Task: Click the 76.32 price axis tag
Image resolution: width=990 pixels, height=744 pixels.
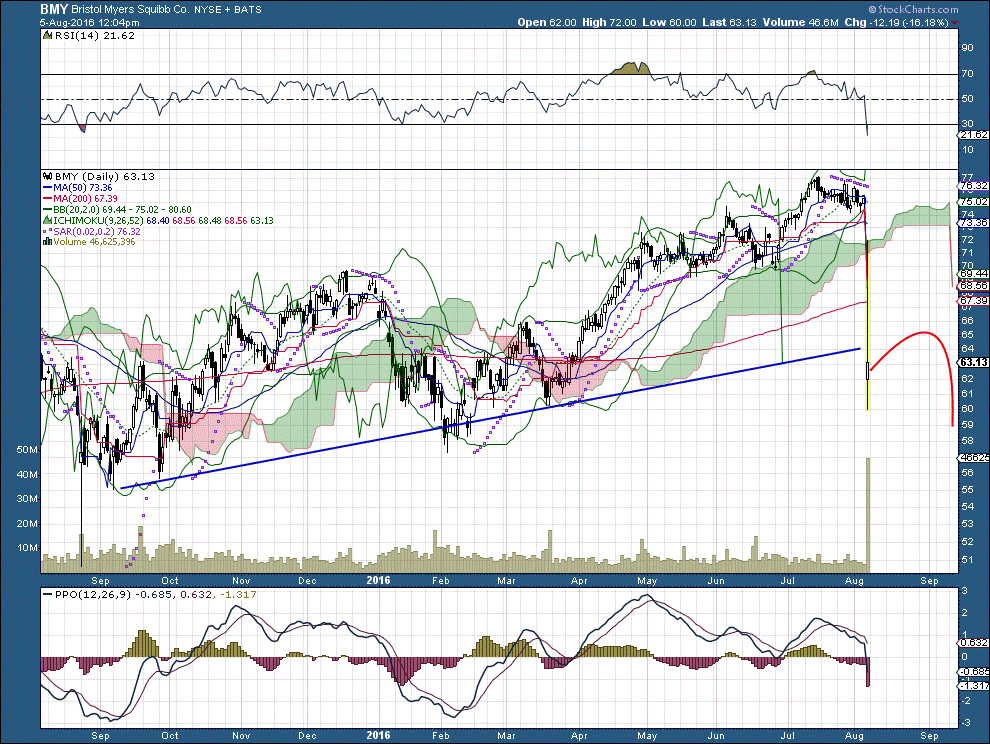Action: [973, 186]
